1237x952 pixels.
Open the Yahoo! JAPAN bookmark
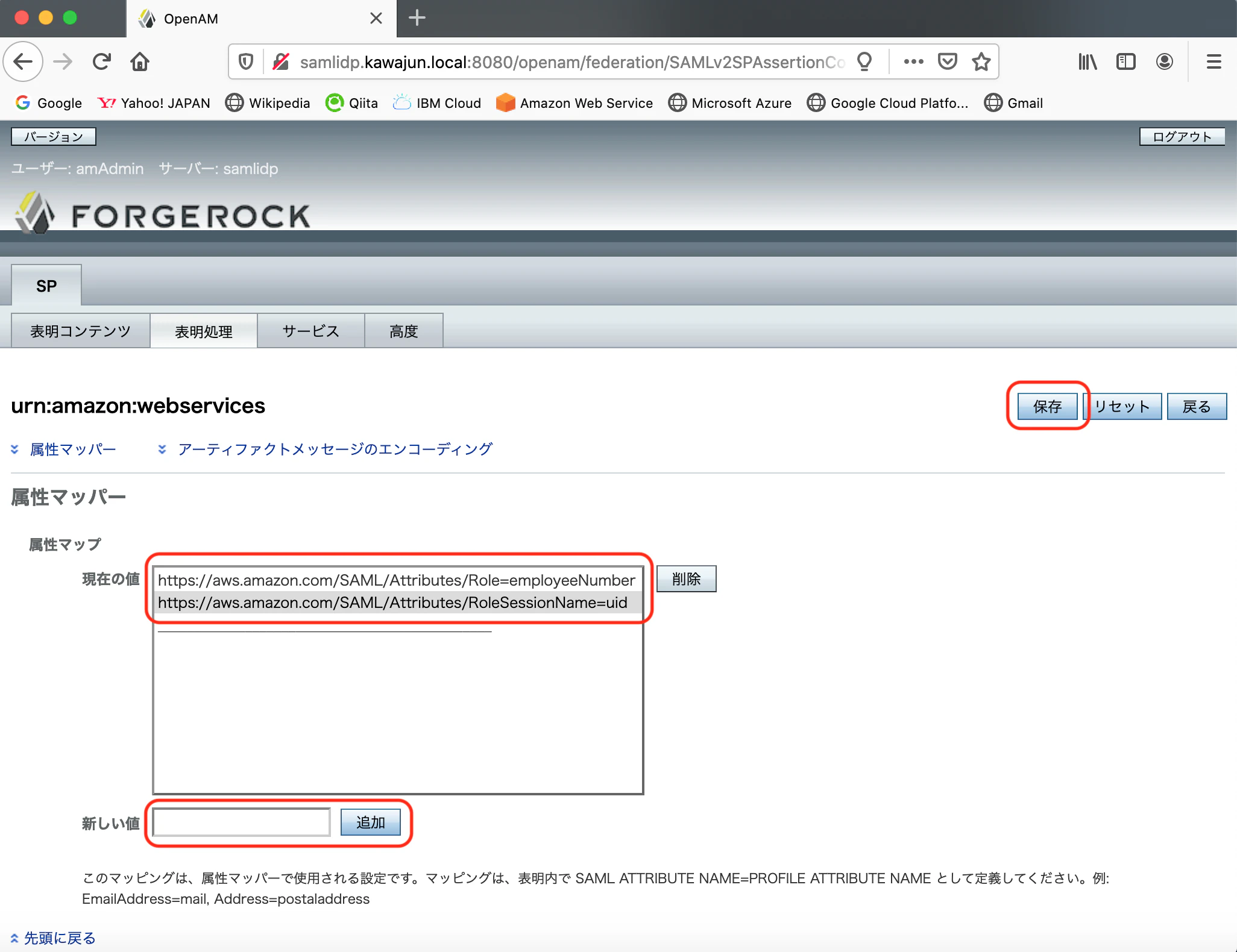[154, 103]
